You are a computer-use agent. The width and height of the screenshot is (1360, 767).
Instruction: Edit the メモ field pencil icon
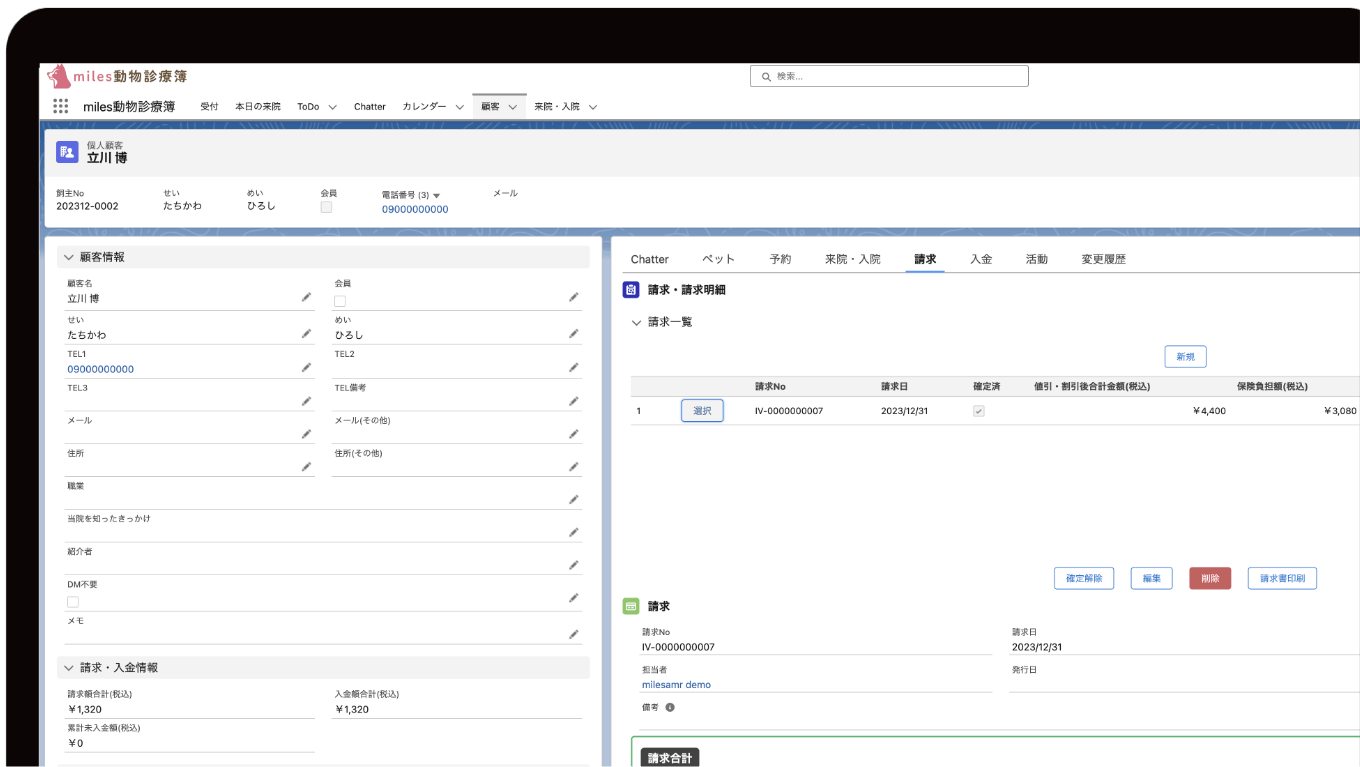574,634
